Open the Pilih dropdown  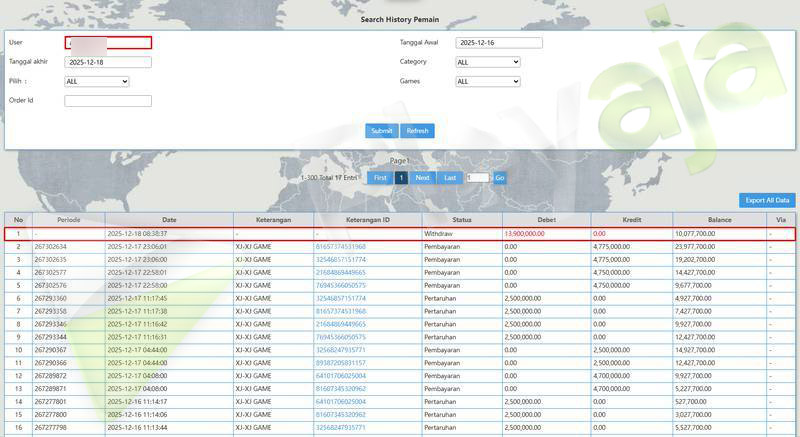coord(96,82)
